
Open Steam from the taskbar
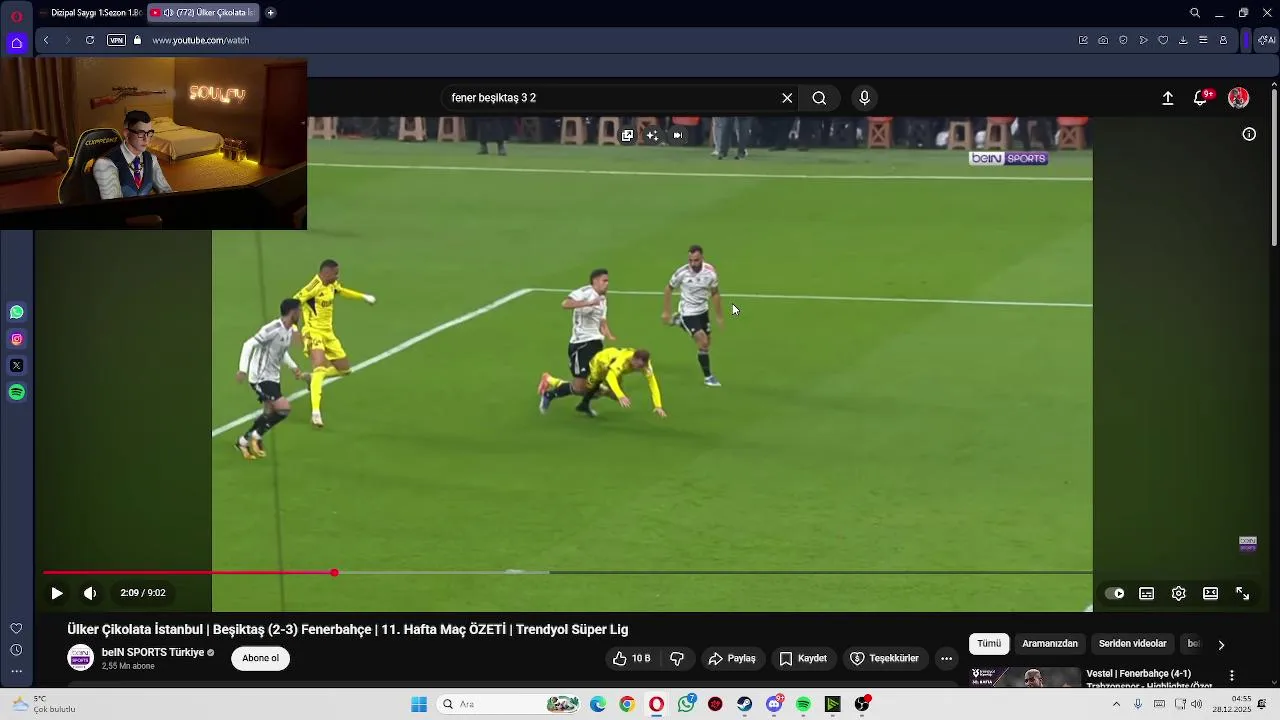click(x=745, y=704)
